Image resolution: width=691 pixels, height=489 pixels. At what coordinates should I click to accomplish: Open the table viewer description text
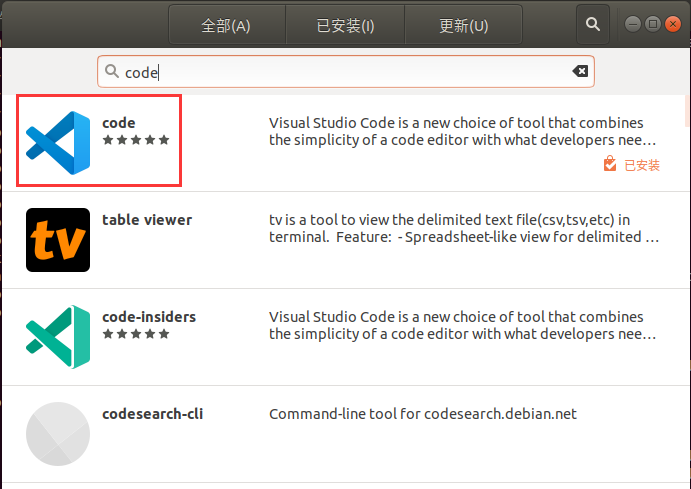pos(464,228)
